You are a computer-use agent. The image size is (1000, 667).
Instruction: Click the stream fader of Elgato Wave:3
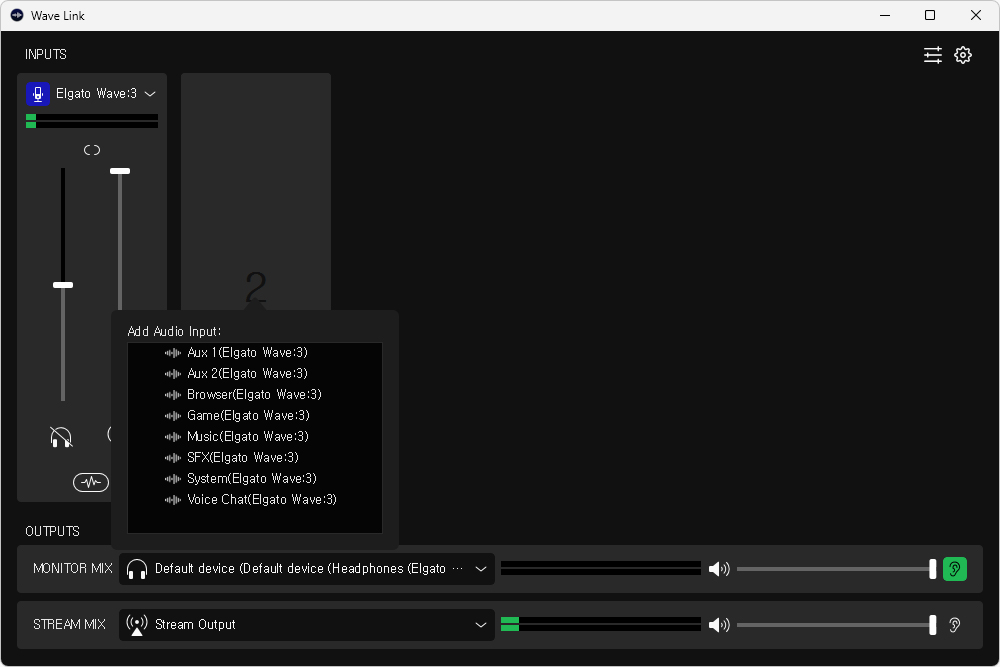(120, 171)
